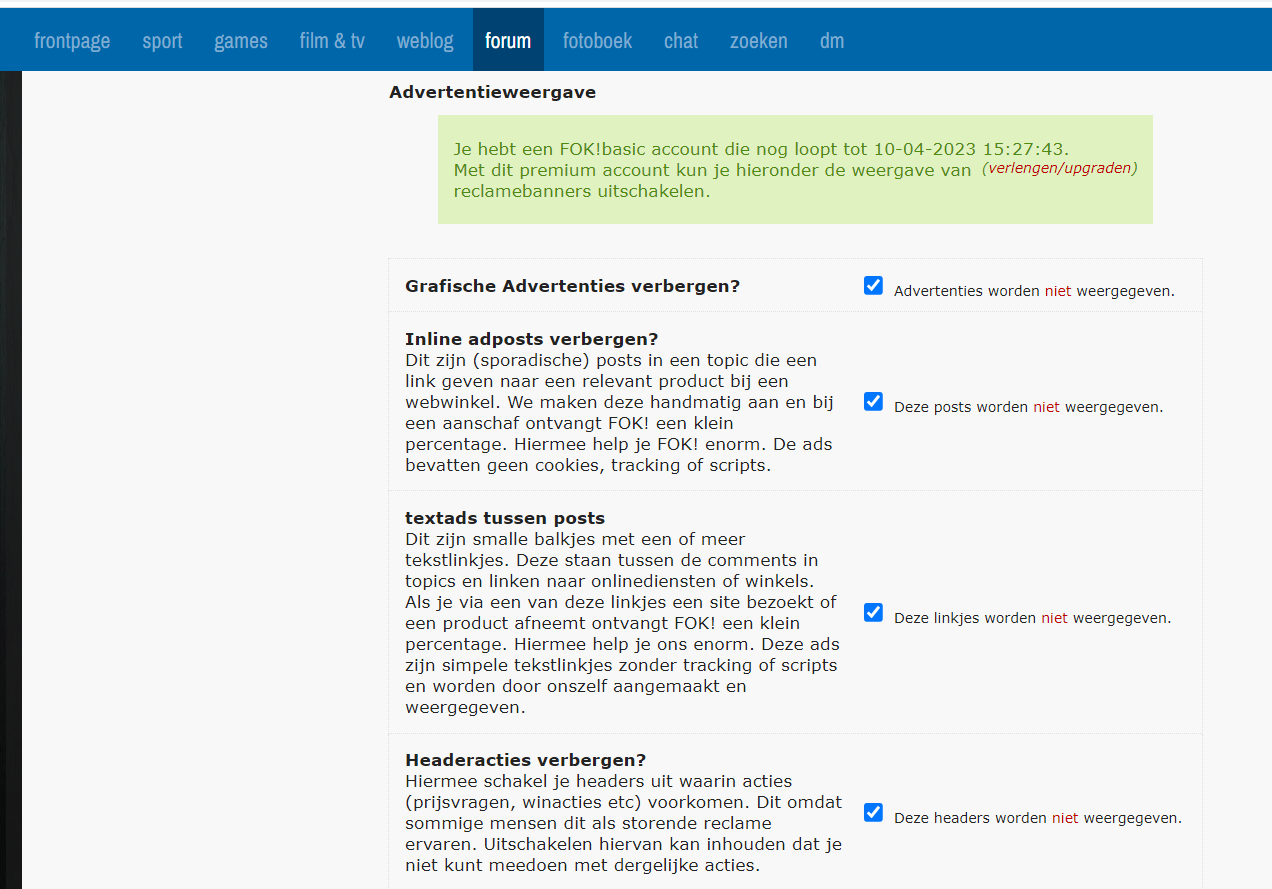The image size is (1272, 889).
Task: Open the fotoboek section
Action: click(x=597, y=41)
